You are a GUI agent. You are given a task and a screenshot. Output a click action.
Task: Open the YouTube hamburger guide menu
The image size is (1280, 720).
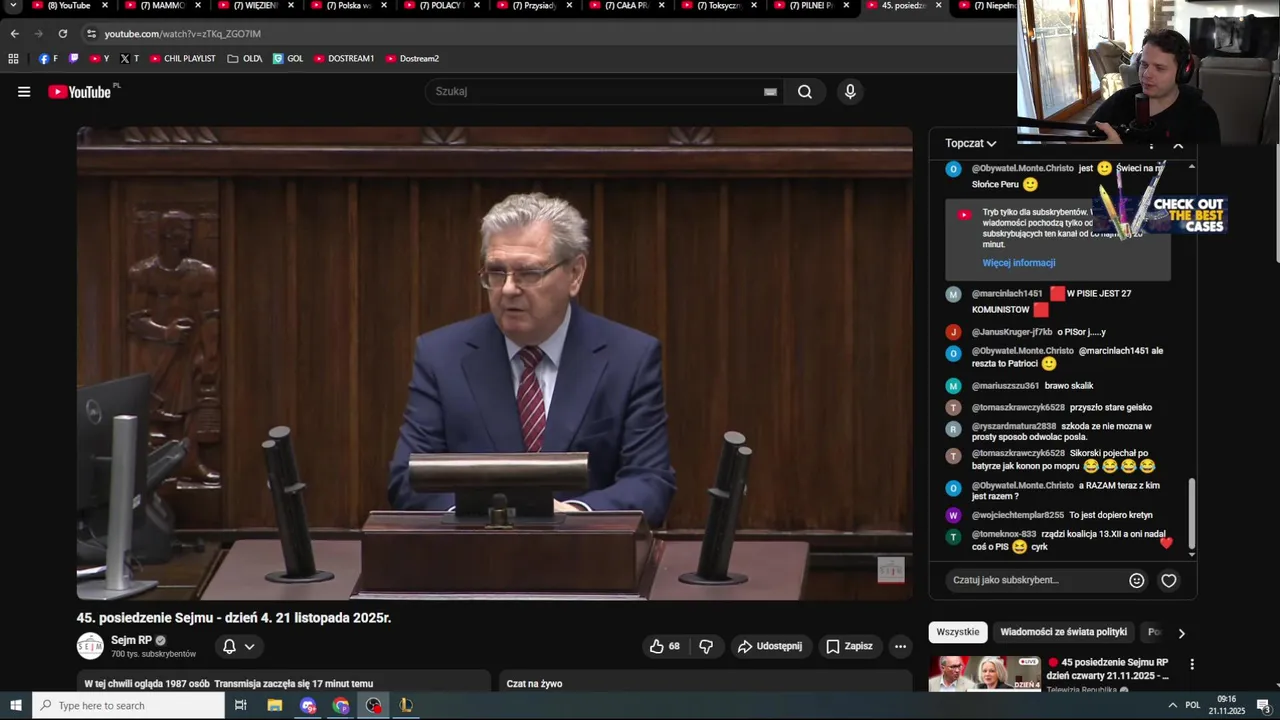click(x=24, y=92)
